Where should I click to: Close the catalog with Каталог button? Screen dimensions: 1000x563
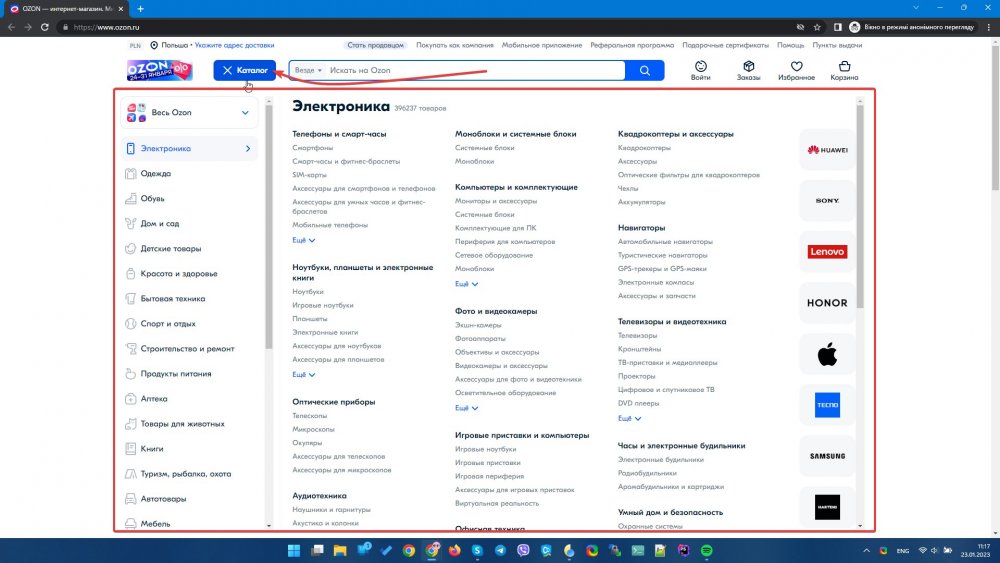coord(244,71)
